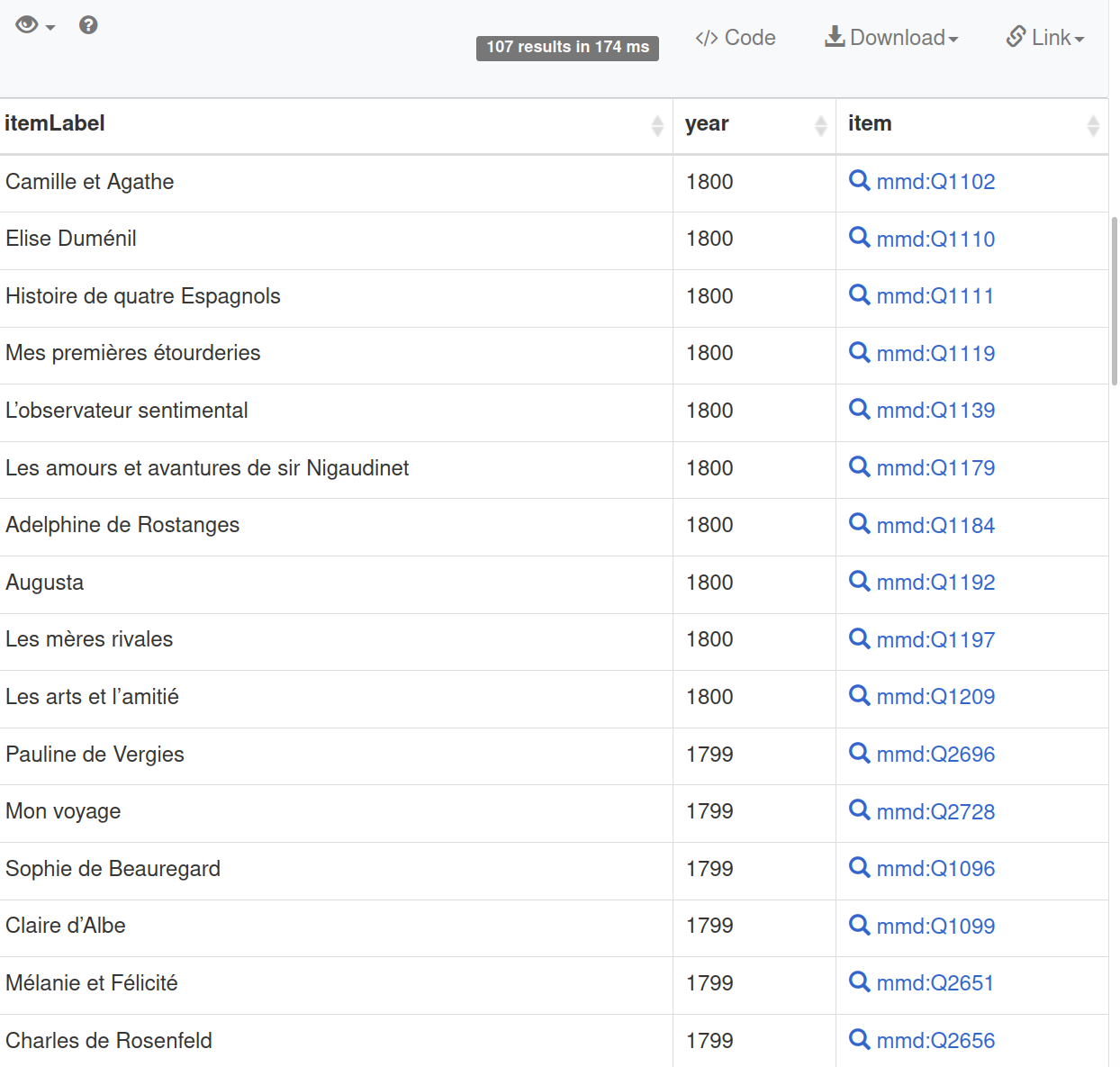Sort table by year column arrows

(x=820, y=125)
